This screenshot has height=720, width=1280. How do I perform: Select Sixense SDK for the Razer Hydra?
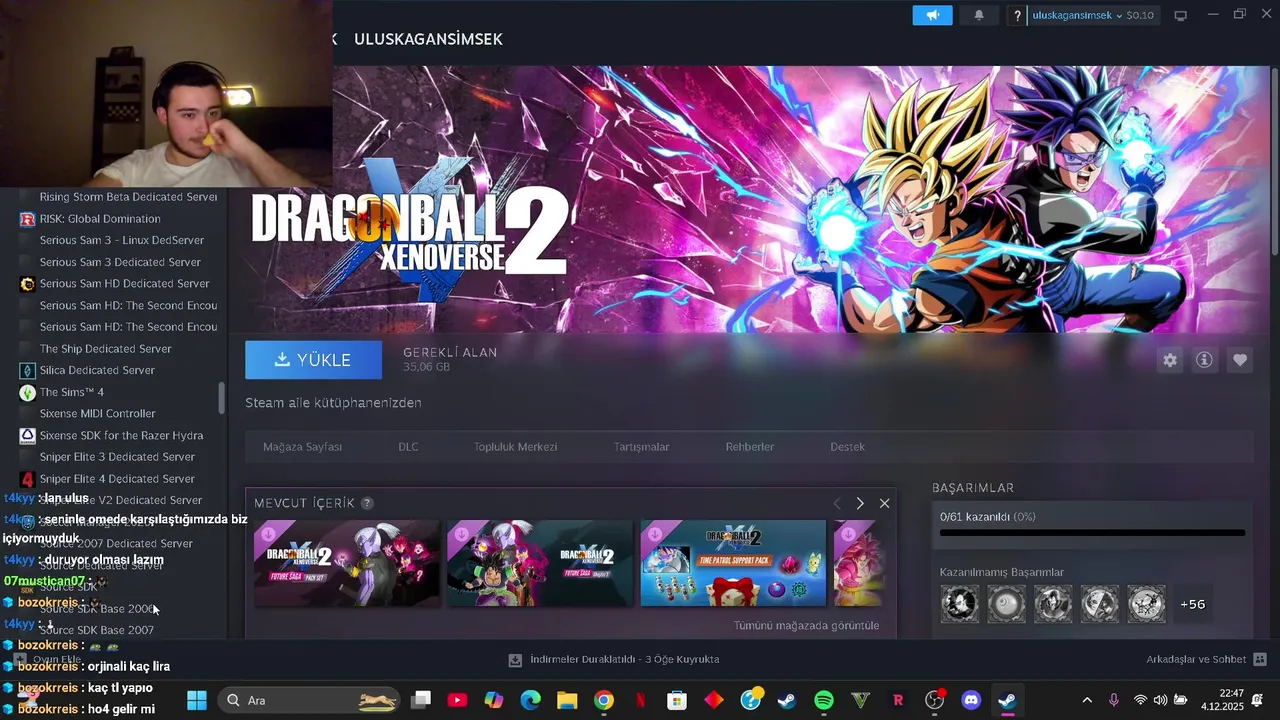[121, 436]
